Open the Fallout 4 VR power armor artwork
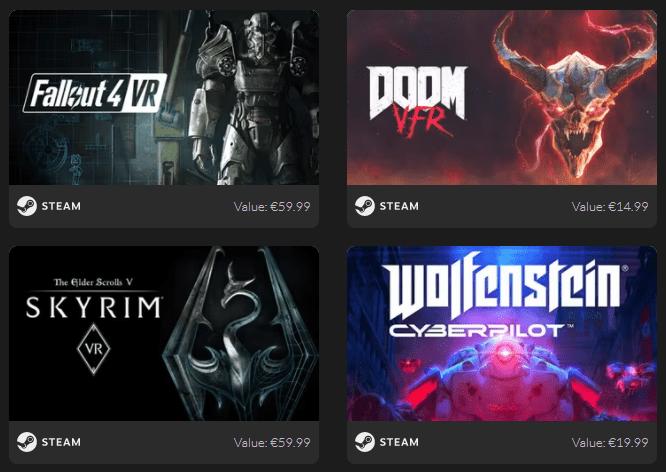The width and height of the screenshot is (666, 472). pos(253,98)
